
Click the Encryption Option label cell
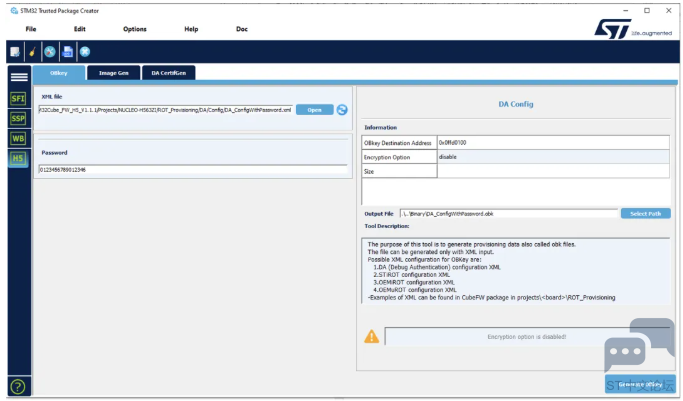pyautogui.click(x=399, y=157)
